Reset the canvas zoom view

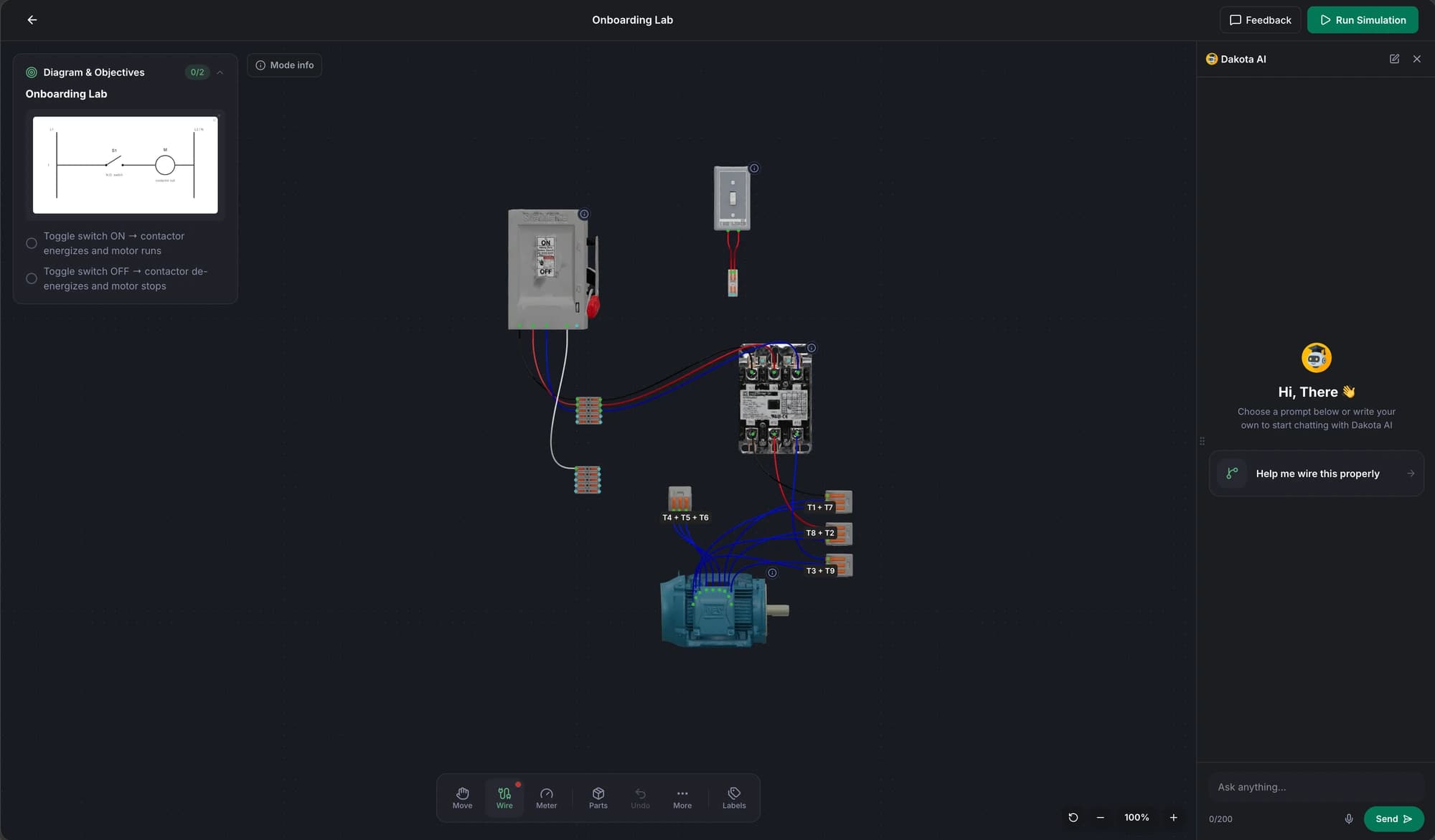[1073, 818]
